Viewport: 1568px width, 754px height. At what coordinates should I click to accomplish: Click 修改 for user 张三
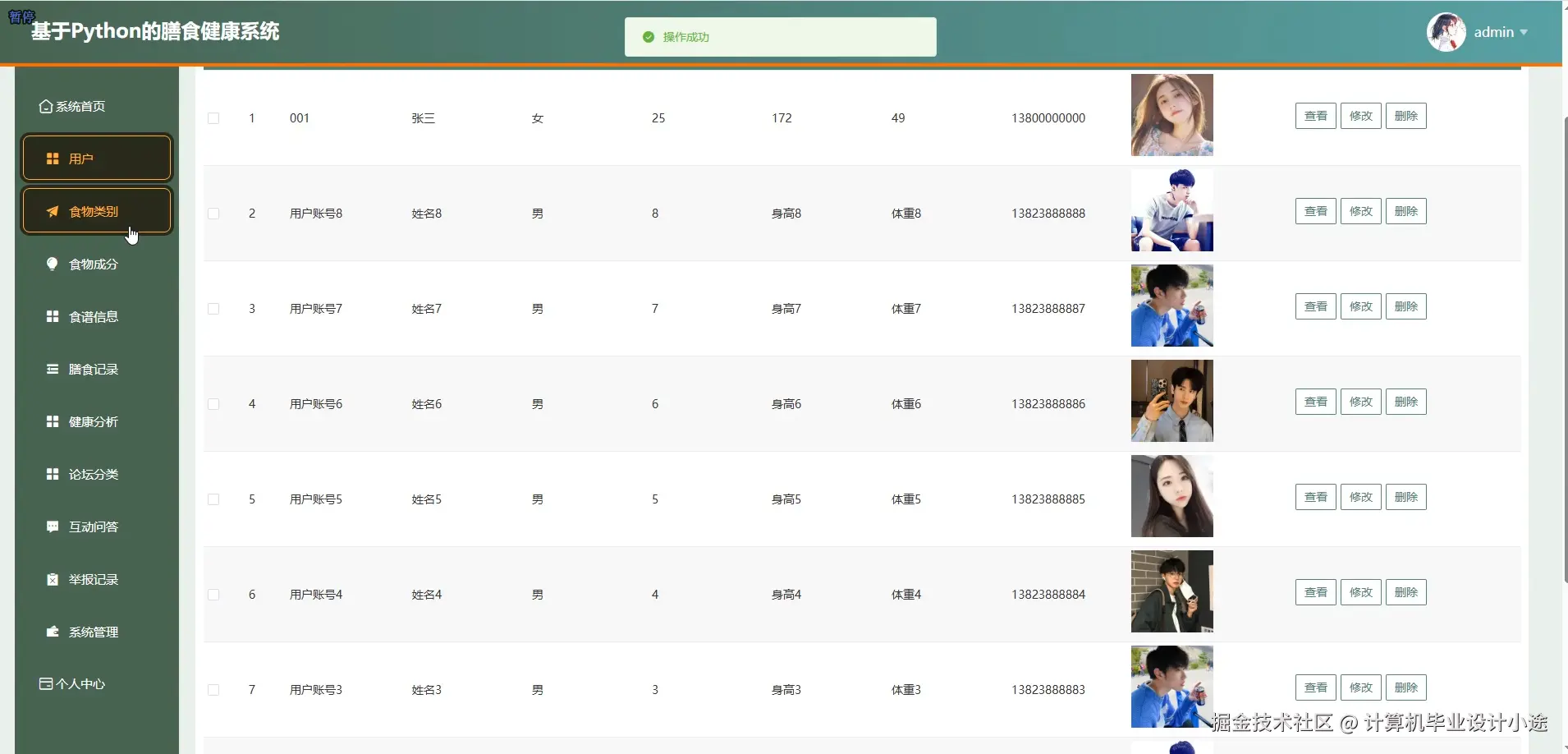click(1361, 116)
